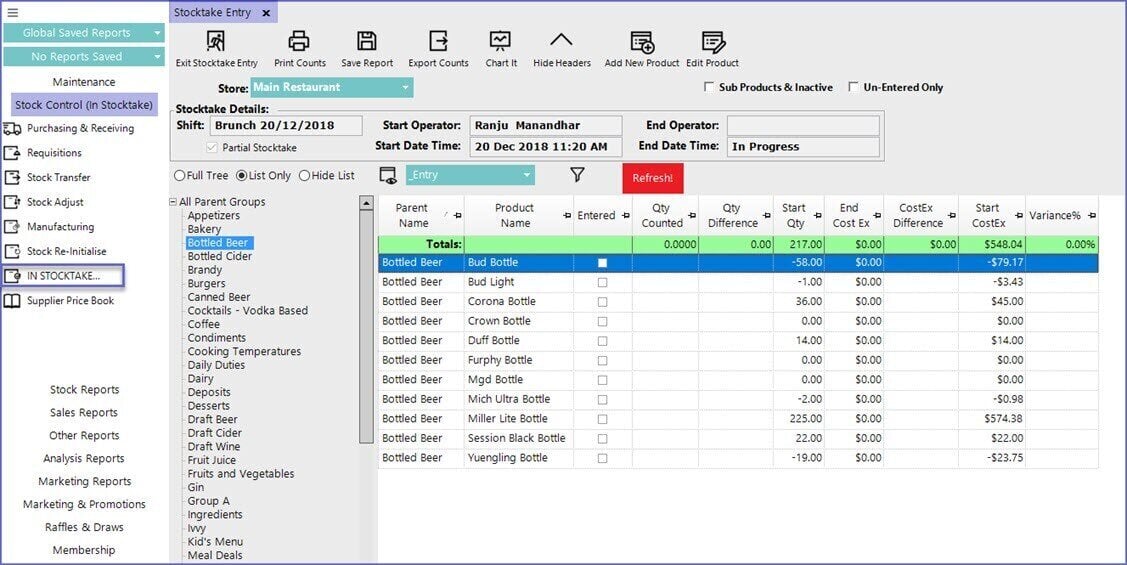Screen dimensions: 1127x565
Task: Expand the Global Saved Reports dropdown
Action: 157,33
